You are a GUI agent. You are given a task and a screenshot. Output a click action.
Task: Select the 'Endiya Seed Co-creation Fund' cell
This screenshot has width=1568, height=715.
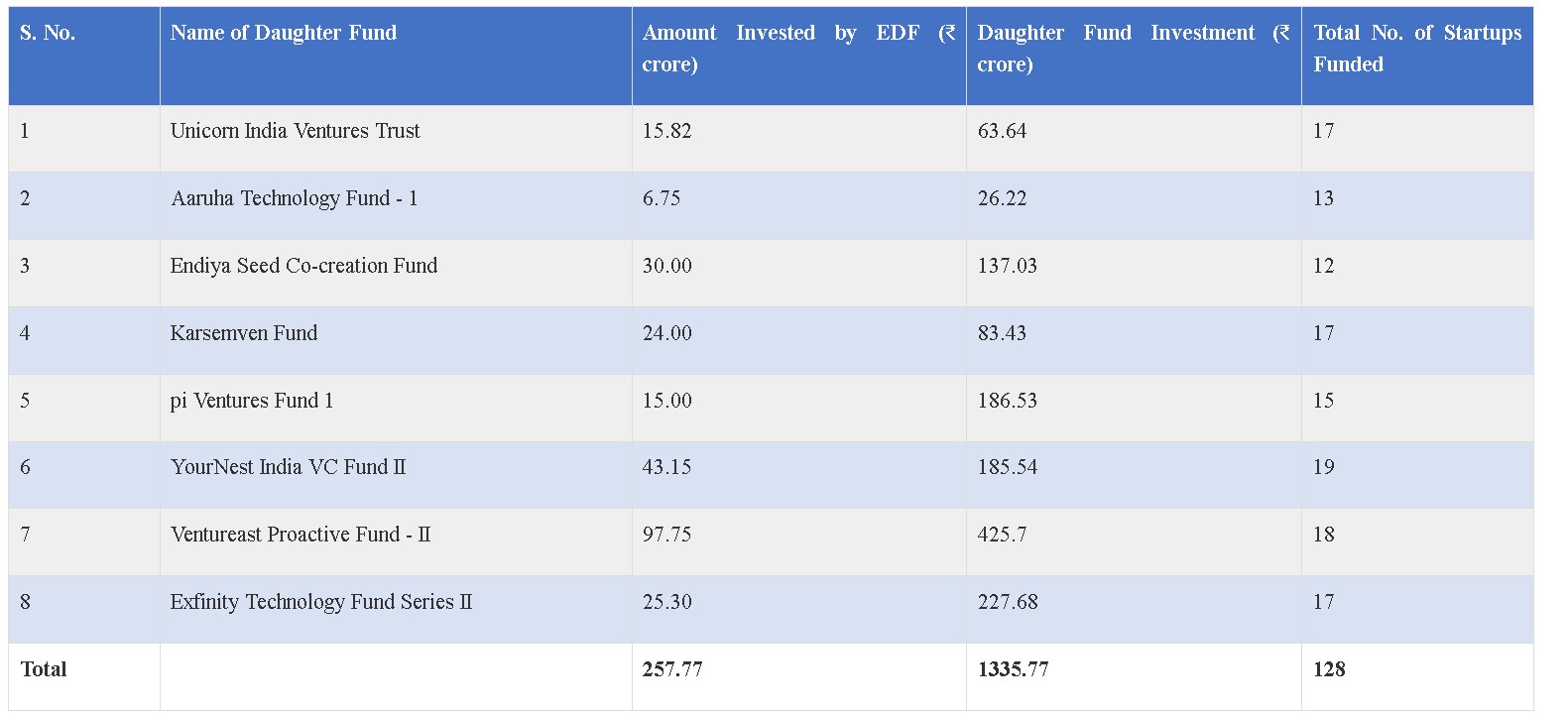[x=303, y=266]
